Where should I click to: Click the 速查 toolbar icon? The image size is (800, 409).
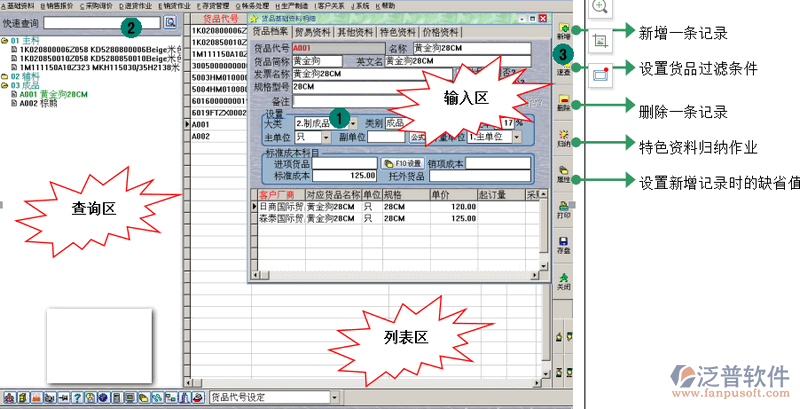click(x=563, y=68)
